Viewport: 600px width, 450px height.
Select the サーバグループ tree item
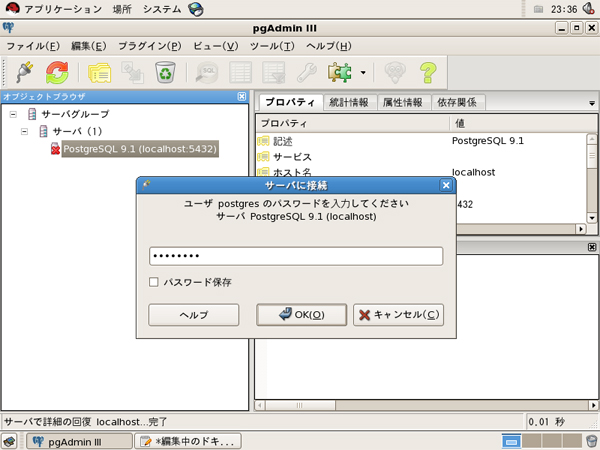(75, 114)
